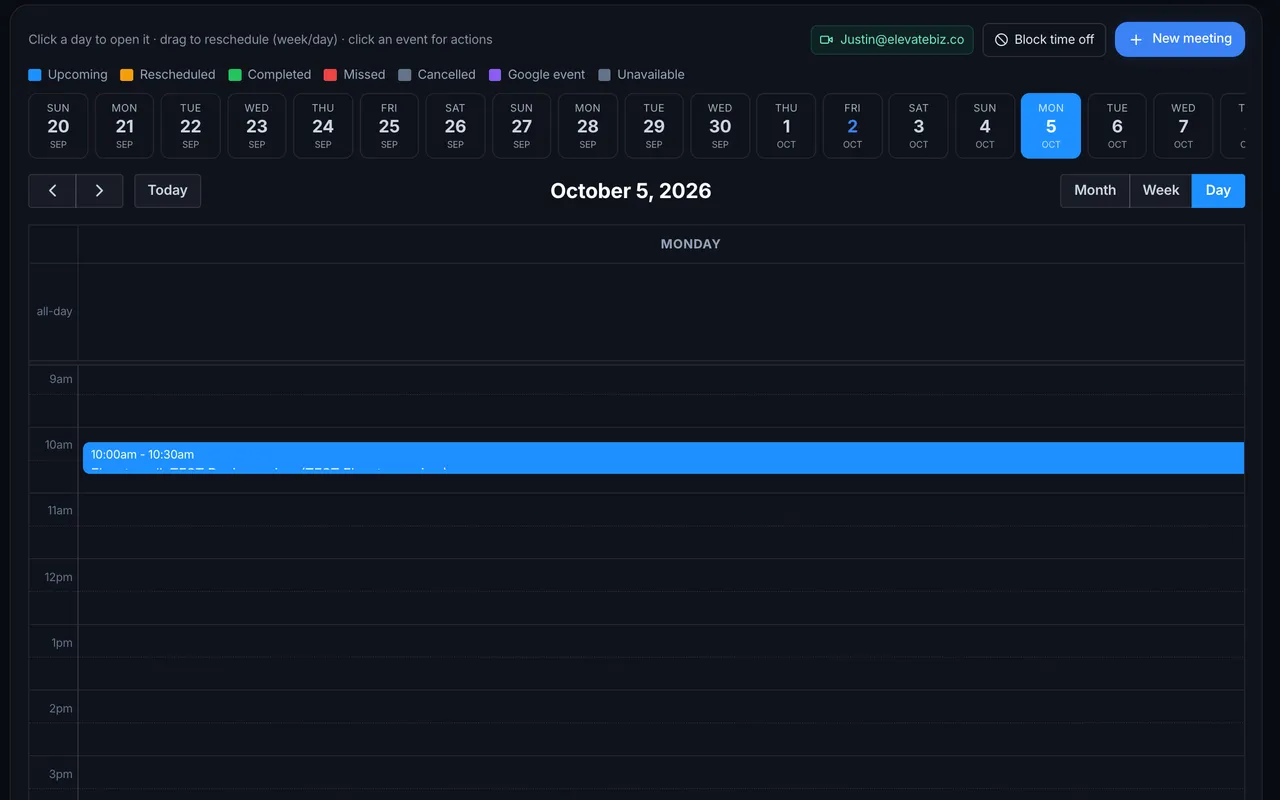Click Block time off button
Screen dimensions: 1280x800
coord(1044,40)
